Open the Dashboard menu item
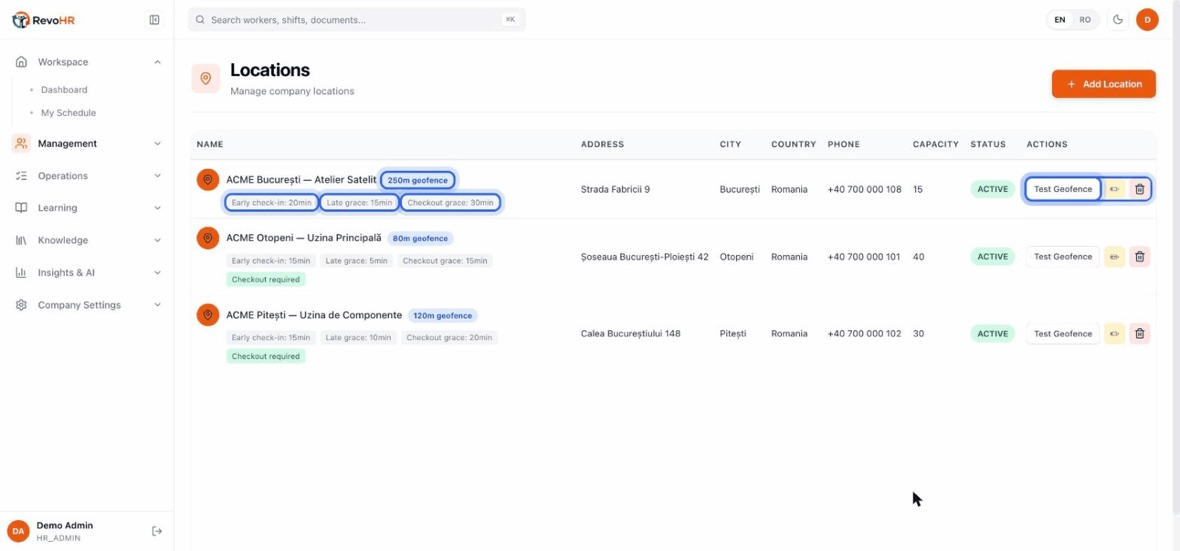Screen dimensions: 1180x551 64,90
